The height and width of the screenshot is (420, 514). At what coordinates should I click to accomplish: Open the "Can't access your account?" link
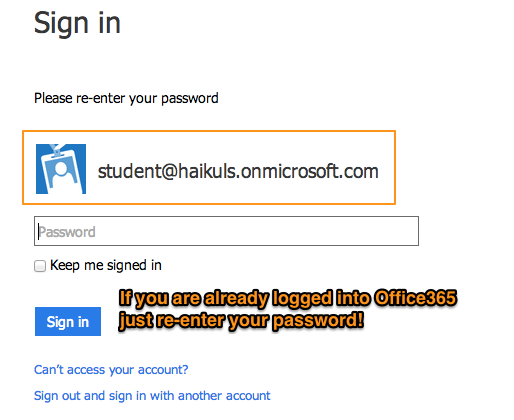coord(111,369)
